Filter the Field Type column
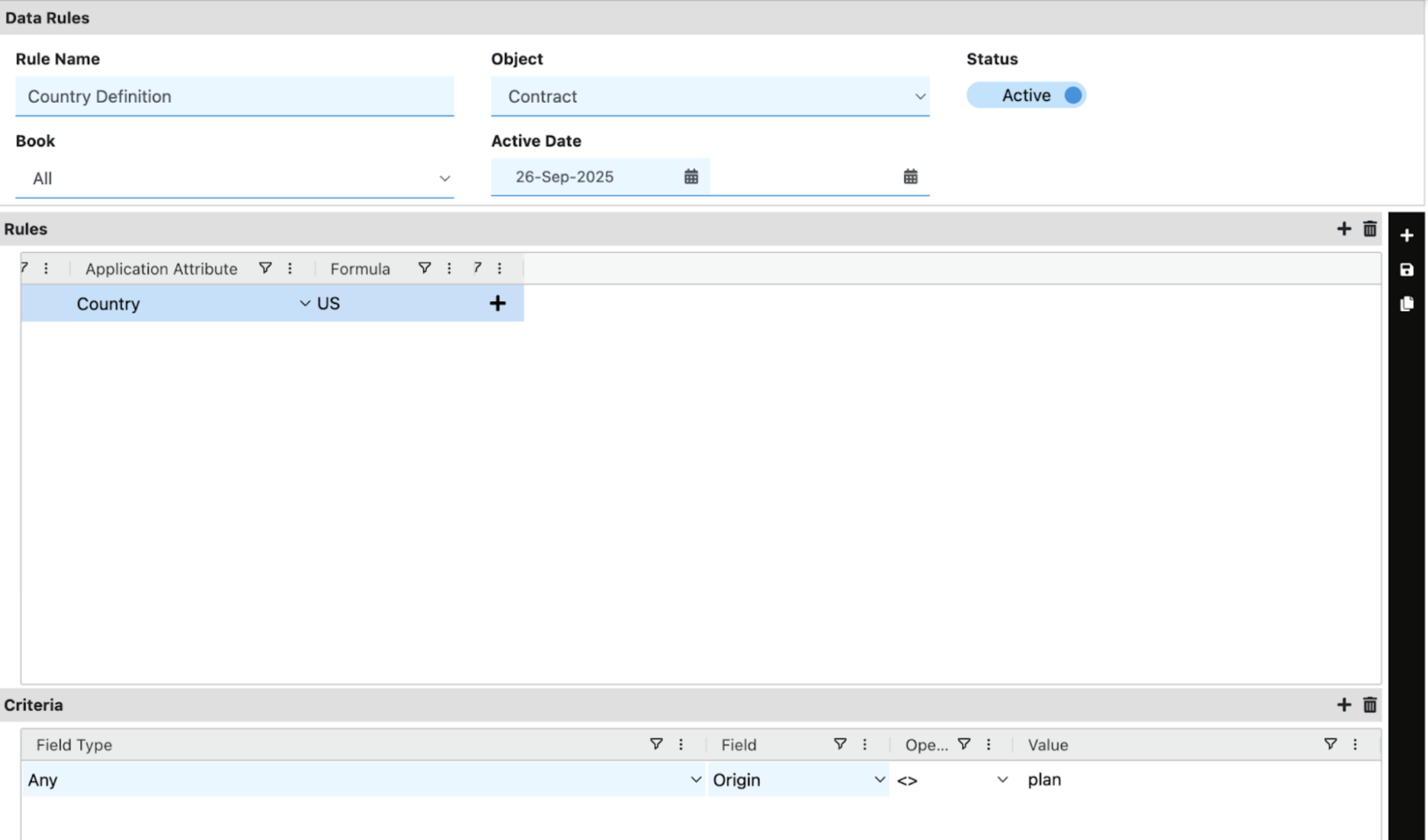Image resolution: width=1428 pixels, height=840 pixels. point(656,744)
